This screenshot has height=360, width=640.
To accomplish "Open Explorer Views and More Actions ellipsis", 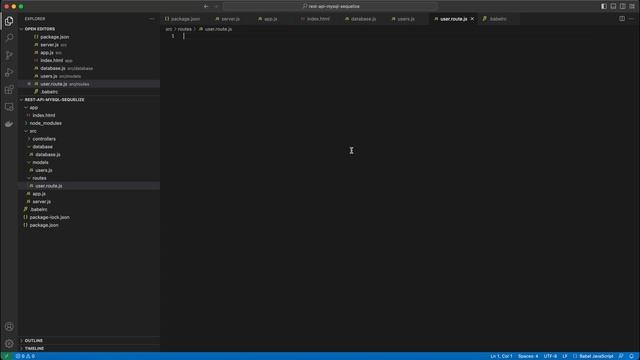I will (x=152, y=19).
